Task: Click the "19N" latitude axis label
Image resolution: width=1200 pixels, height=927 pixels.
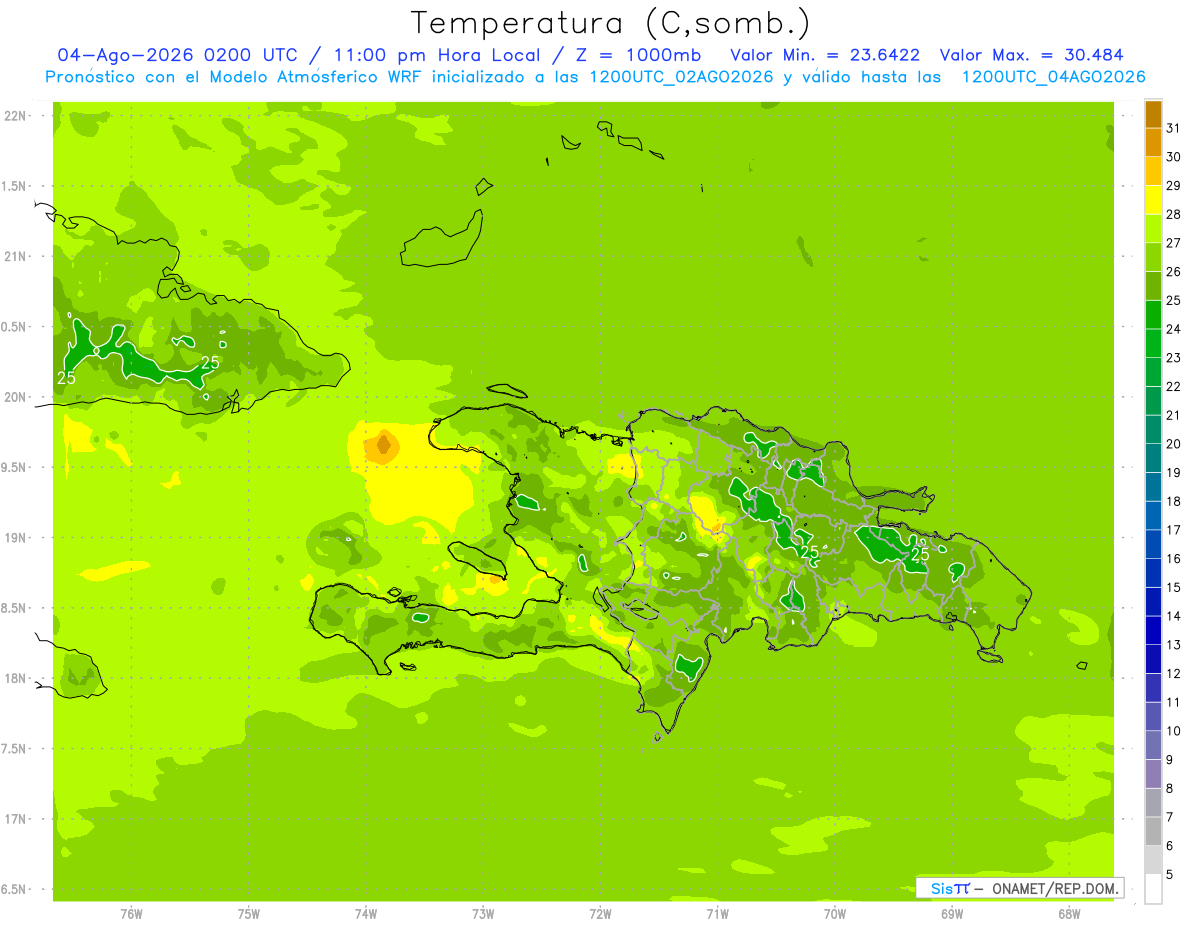Action: [x=15, y=538]
